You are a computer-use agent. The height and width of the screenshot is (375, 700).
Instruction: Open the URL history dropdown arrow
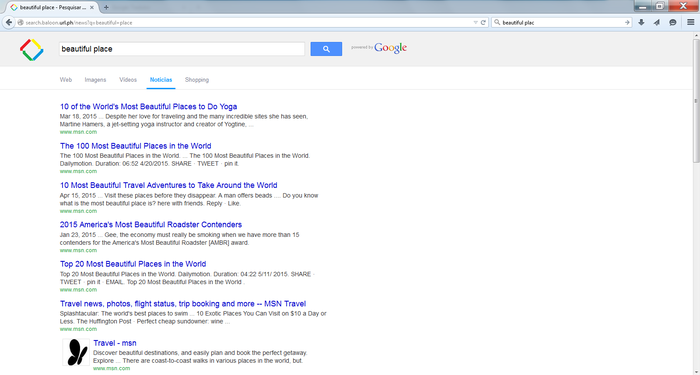pyautogui.click(x=475, y=22)
